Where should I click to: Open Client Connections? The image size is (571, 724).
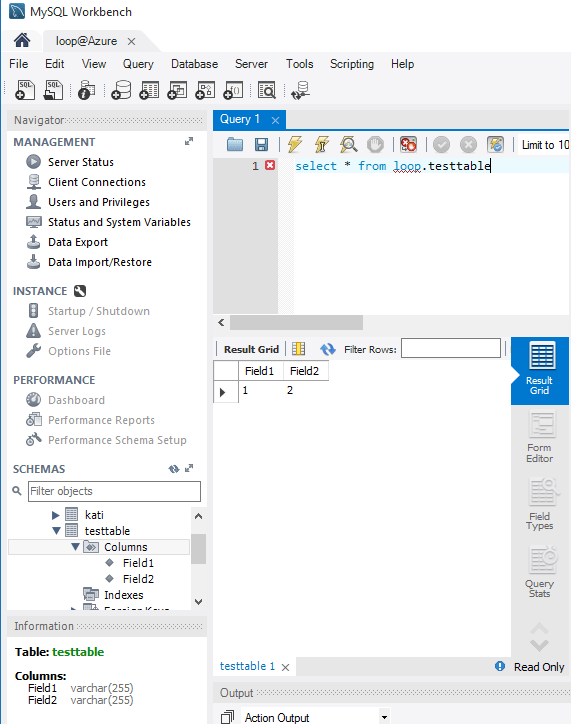[x=97, y=182]
